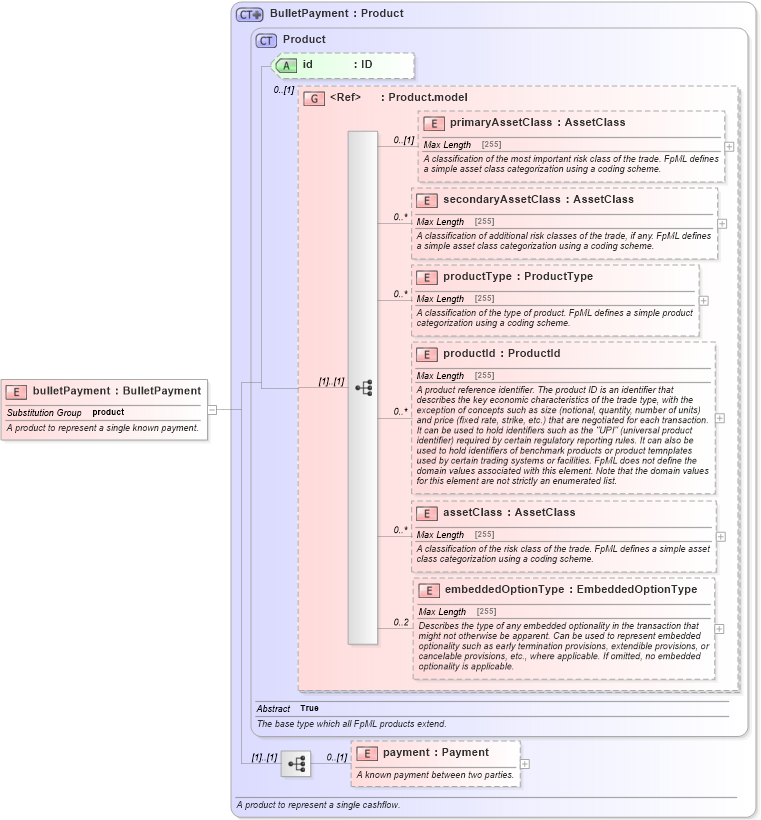Select productType : ProductType label
This screenshot has width=761, height=820.
518,277
